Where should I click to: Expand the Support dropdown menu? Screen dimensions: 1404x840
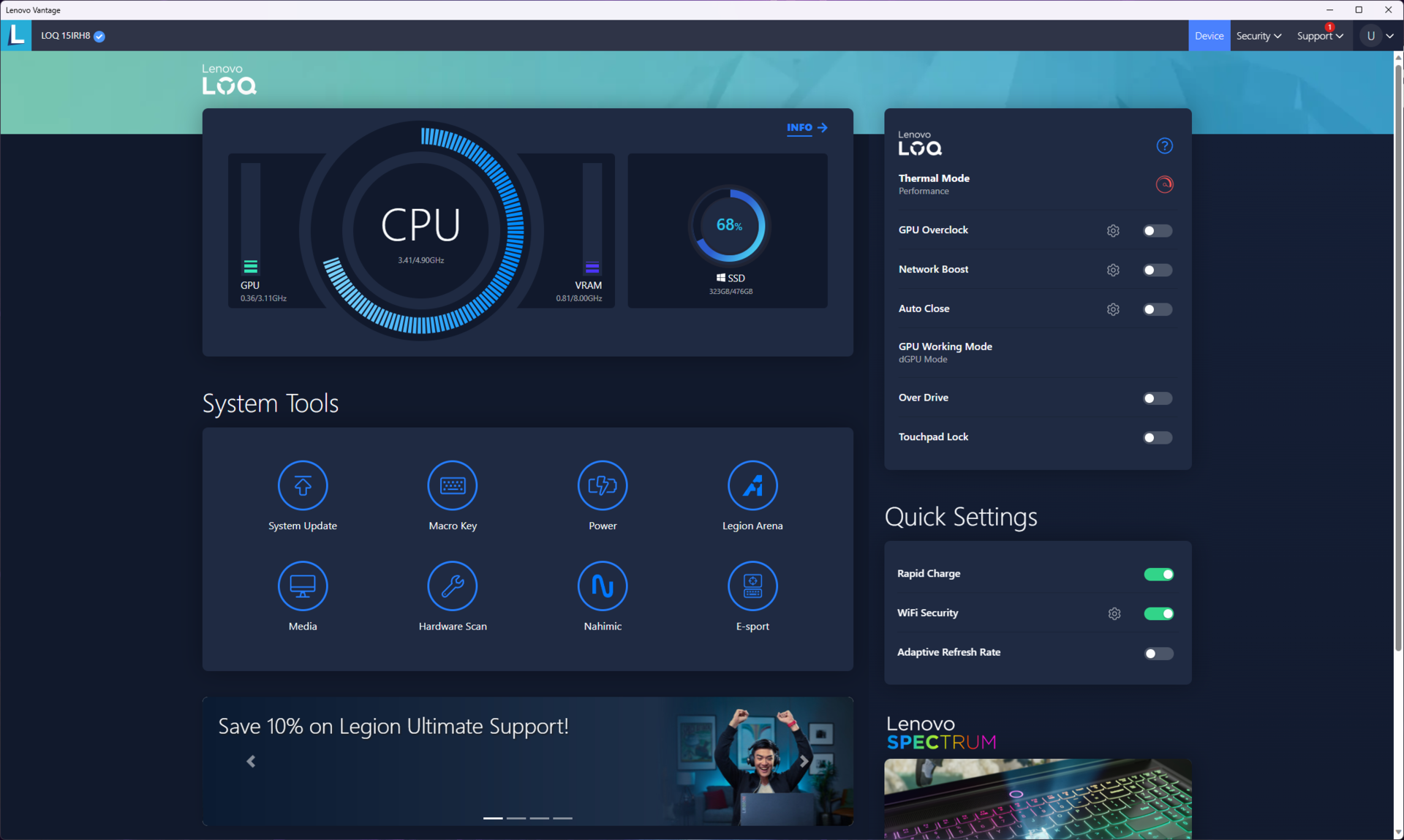click(1319, 36)
